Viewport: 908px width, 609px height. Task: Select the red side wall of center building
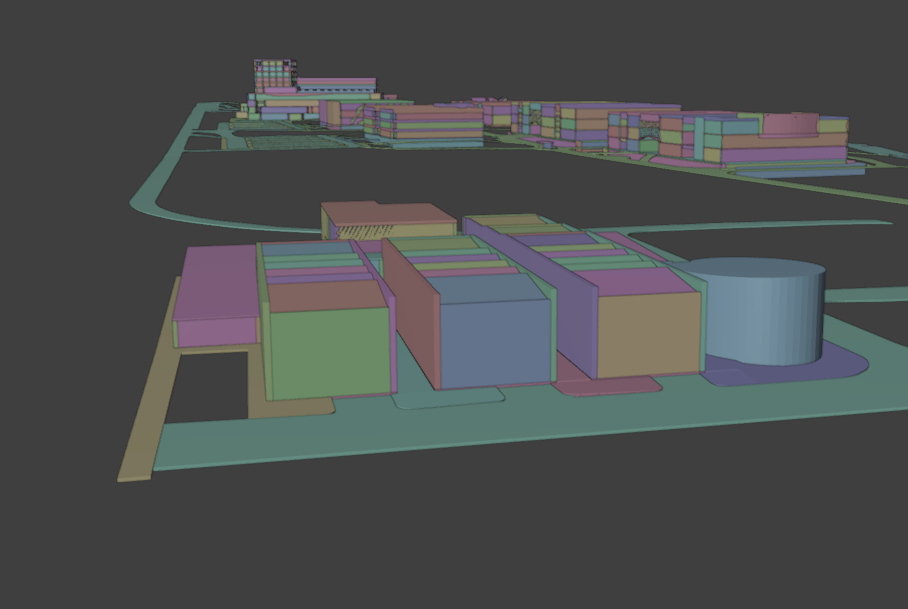click(x=410, y=310)
